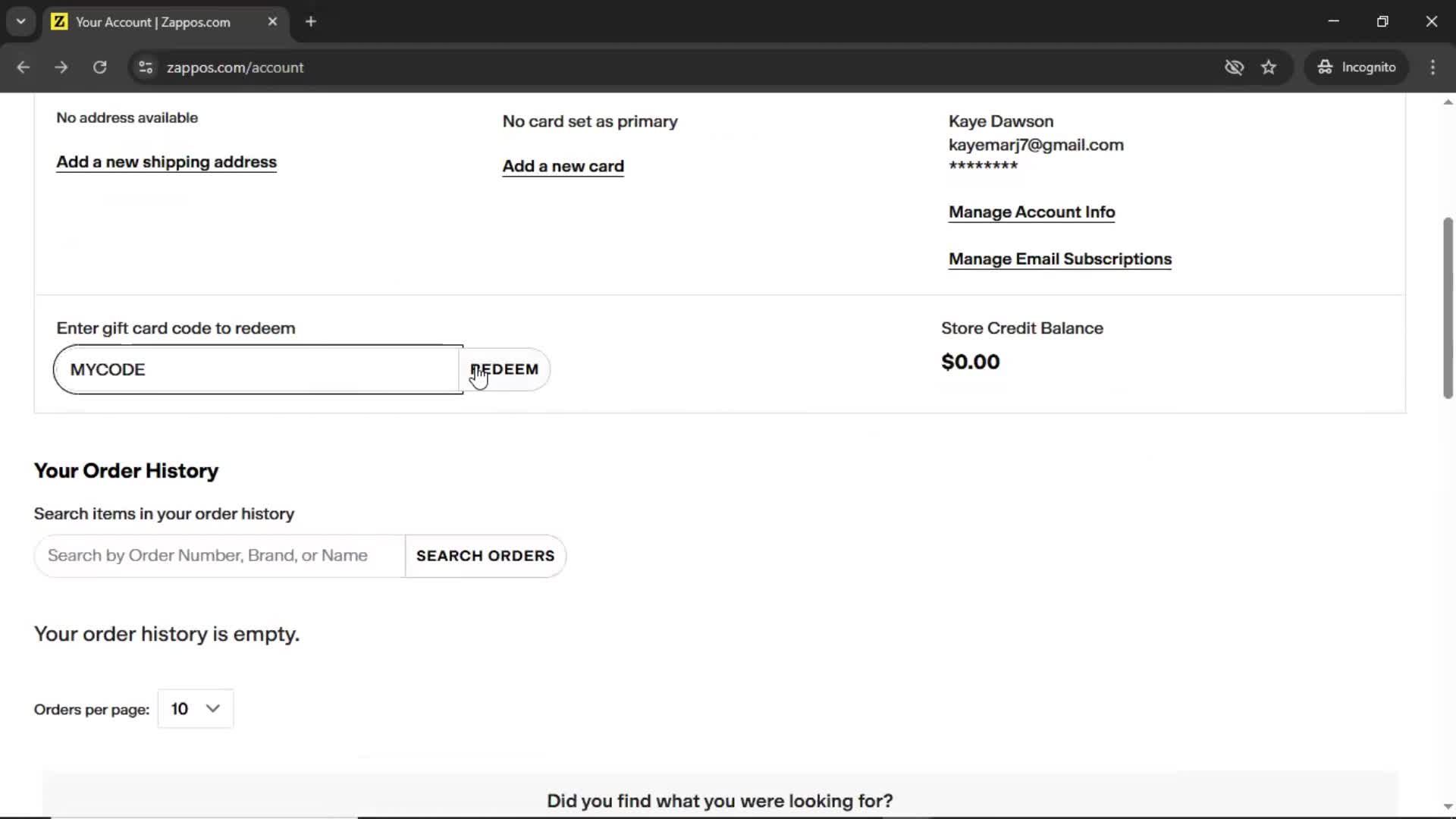Open a new browser tab

[x=311, y=22]
